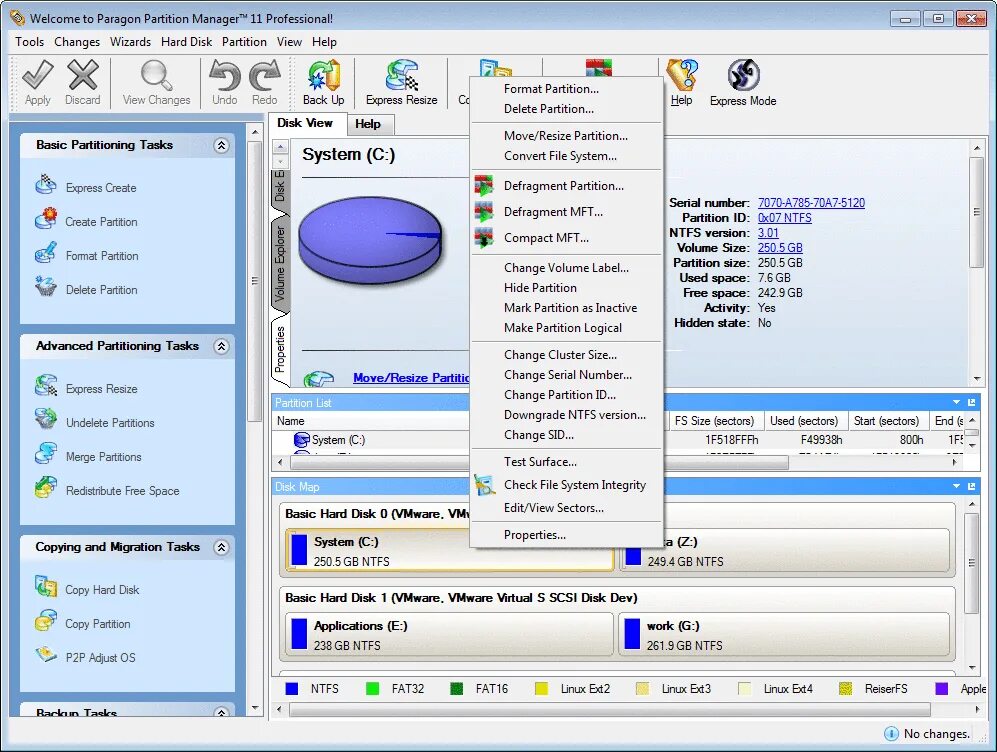Collapse Basic Partitioning Tasks panel
The height and width of the screenshot is (752, 997).
(x=221, y=146)
